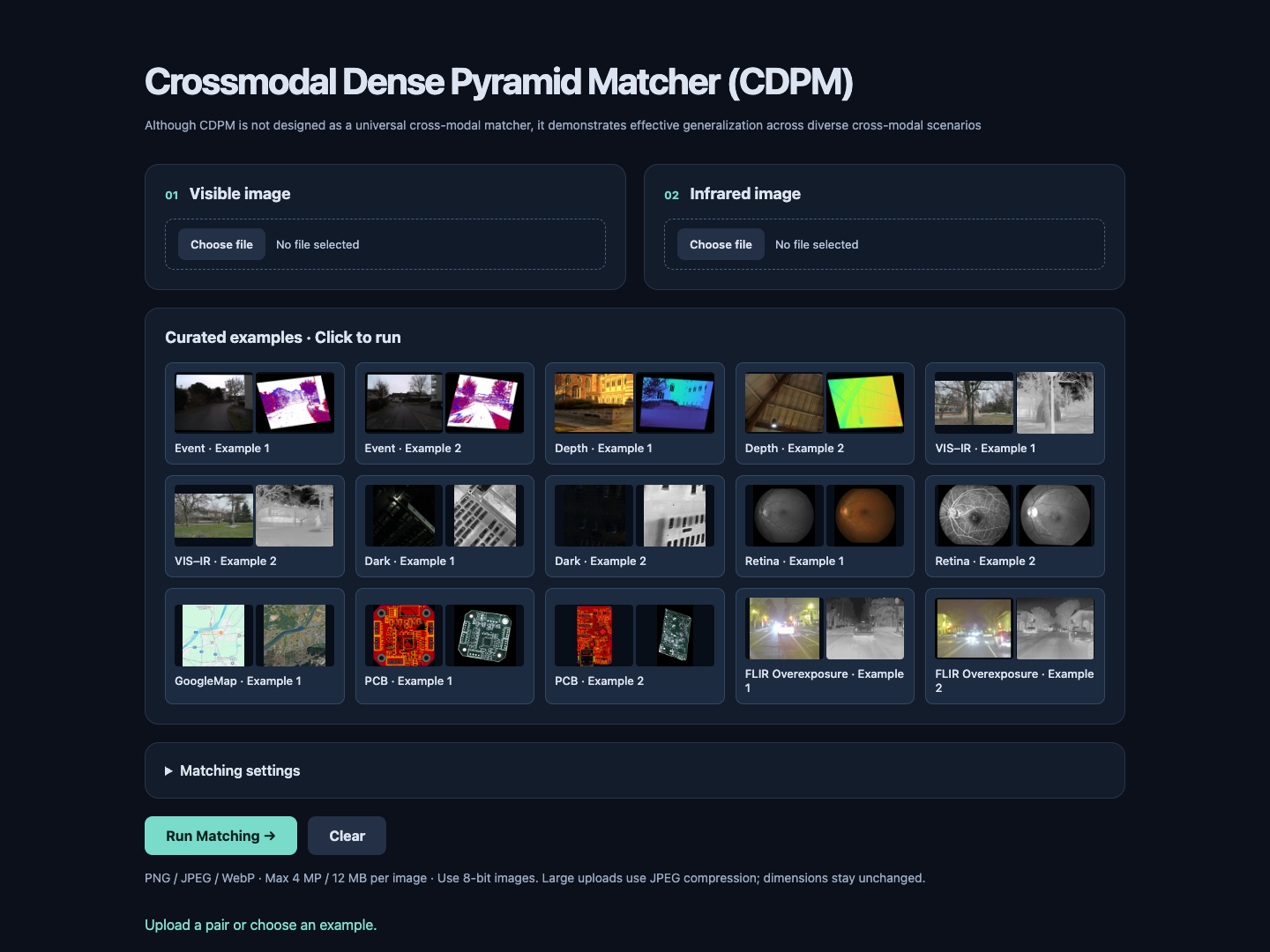Image resolution: width=1270 pixels, height=952 pixels.
Task: Click the "PNG / JPEG / WebP" upload limits note
Action: pyautogui.click(x=535, y=878)
